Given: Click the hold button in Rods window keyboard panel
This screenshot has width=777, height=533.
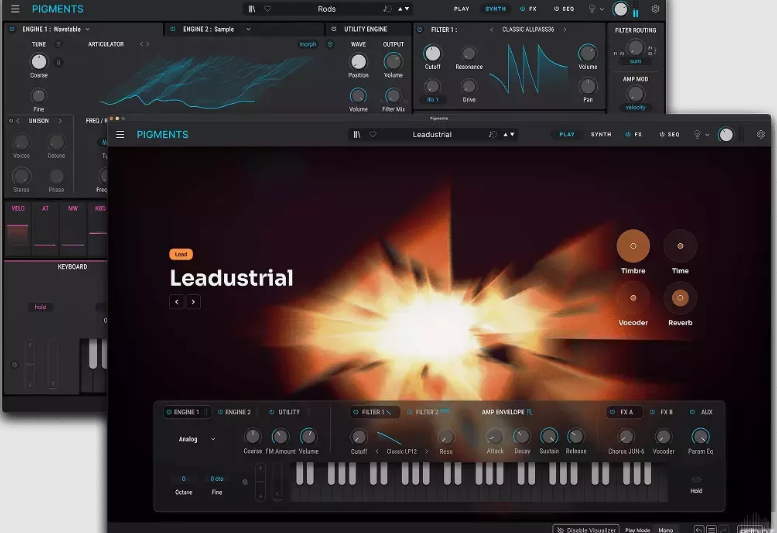Looking at the screenshot, I should [40, 307].
